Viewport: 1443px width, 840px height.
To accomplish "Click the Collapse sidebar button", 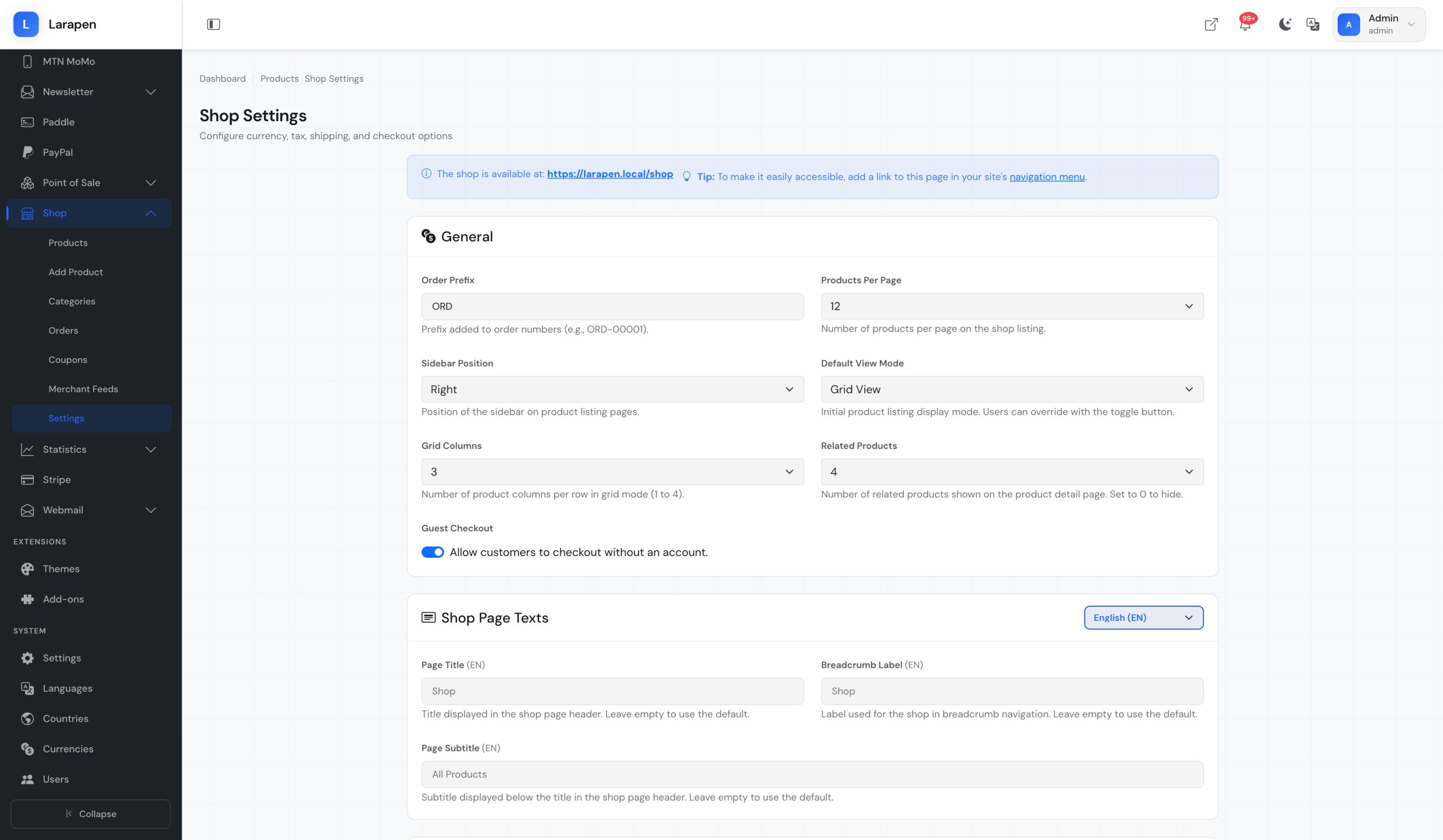I will pyautogui.click(x=91, y=814).
